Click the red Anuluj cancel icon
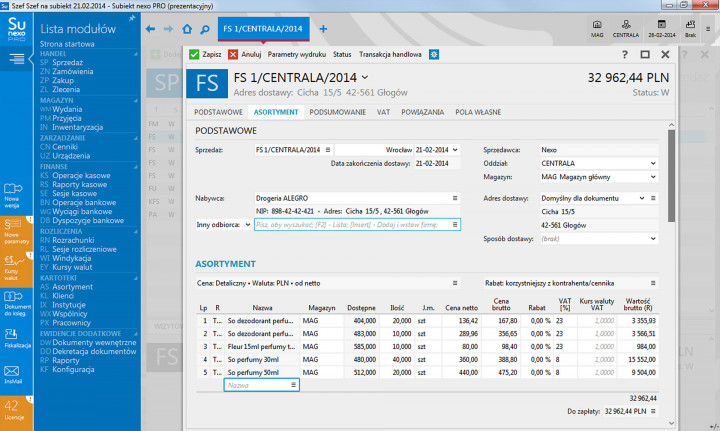 tap(233, 54)
